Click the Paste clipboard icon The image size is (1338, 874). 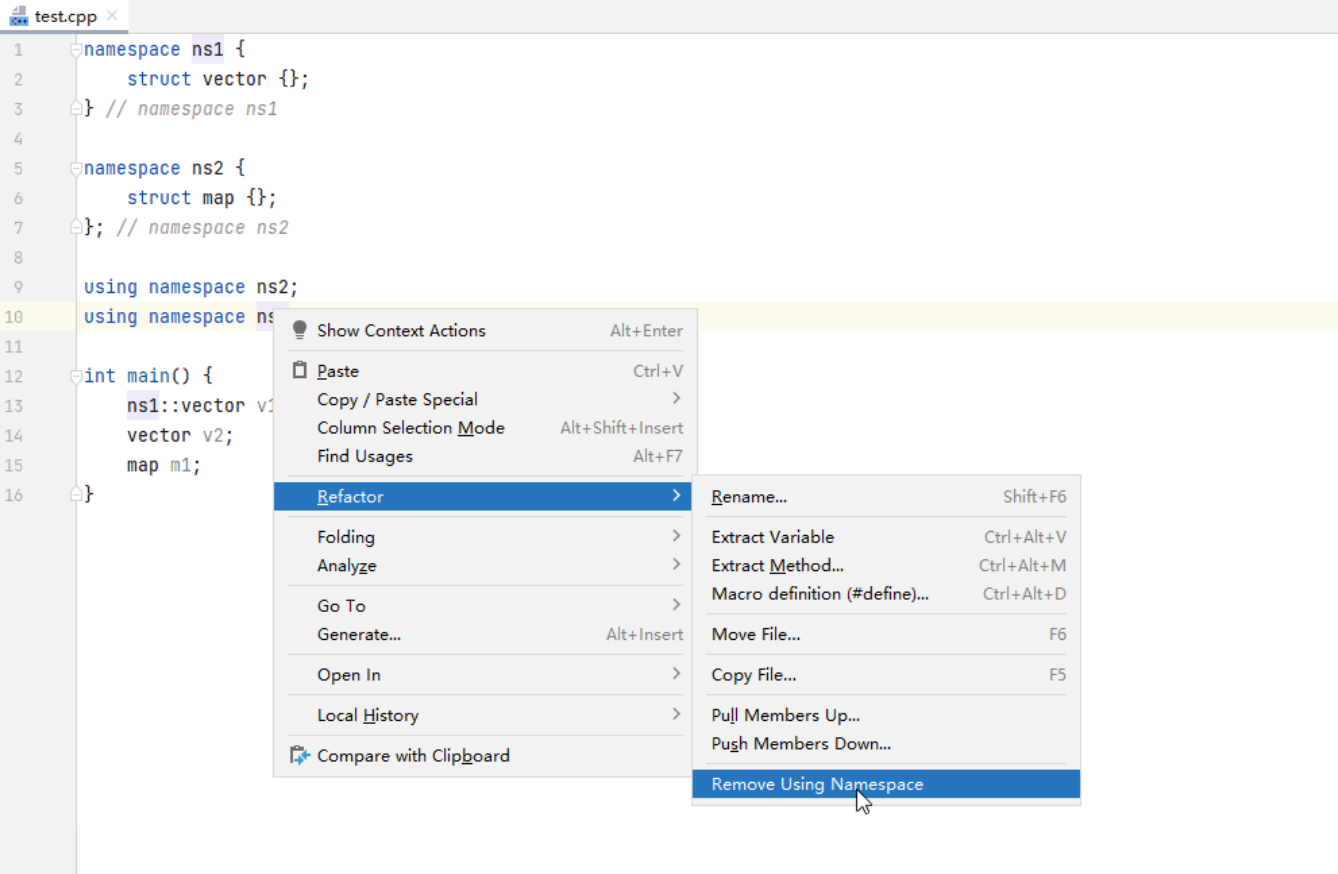(300, 370)
